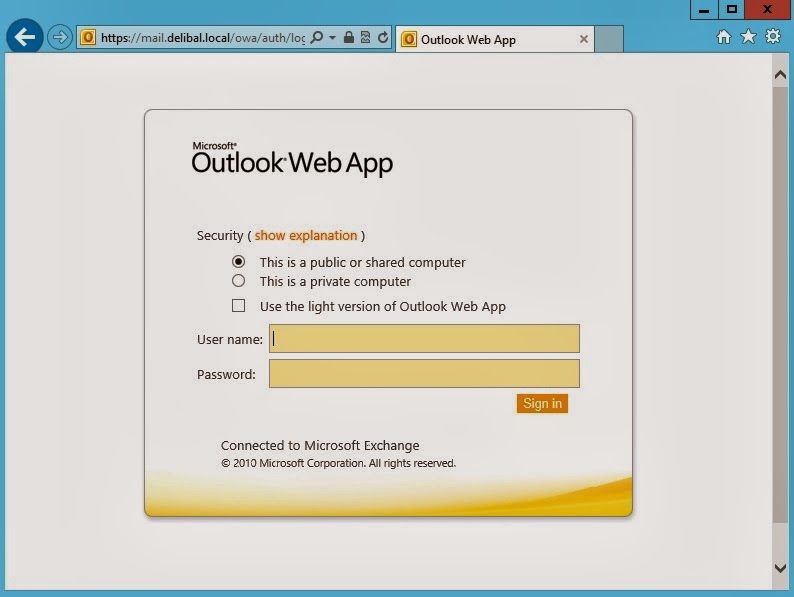Expand the address bar autocomplete dropdown arrow
The width and height of the screenshot is (794, 597).
tap(332, 38)
